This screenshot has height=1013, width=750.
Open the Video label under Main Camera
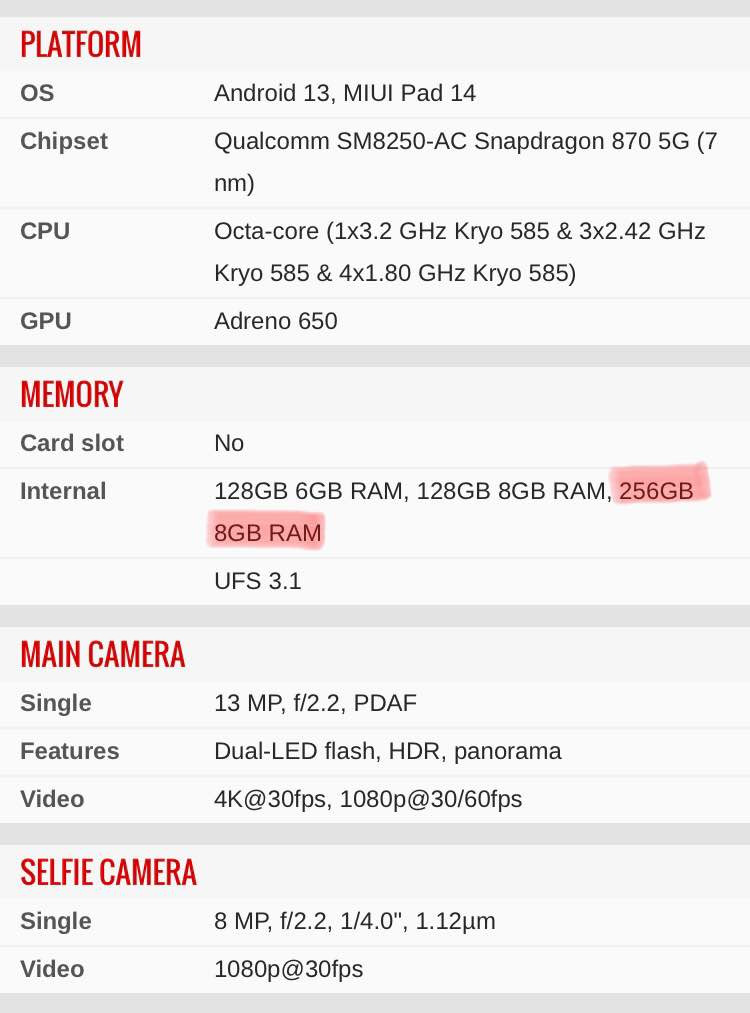coord(52,799)
